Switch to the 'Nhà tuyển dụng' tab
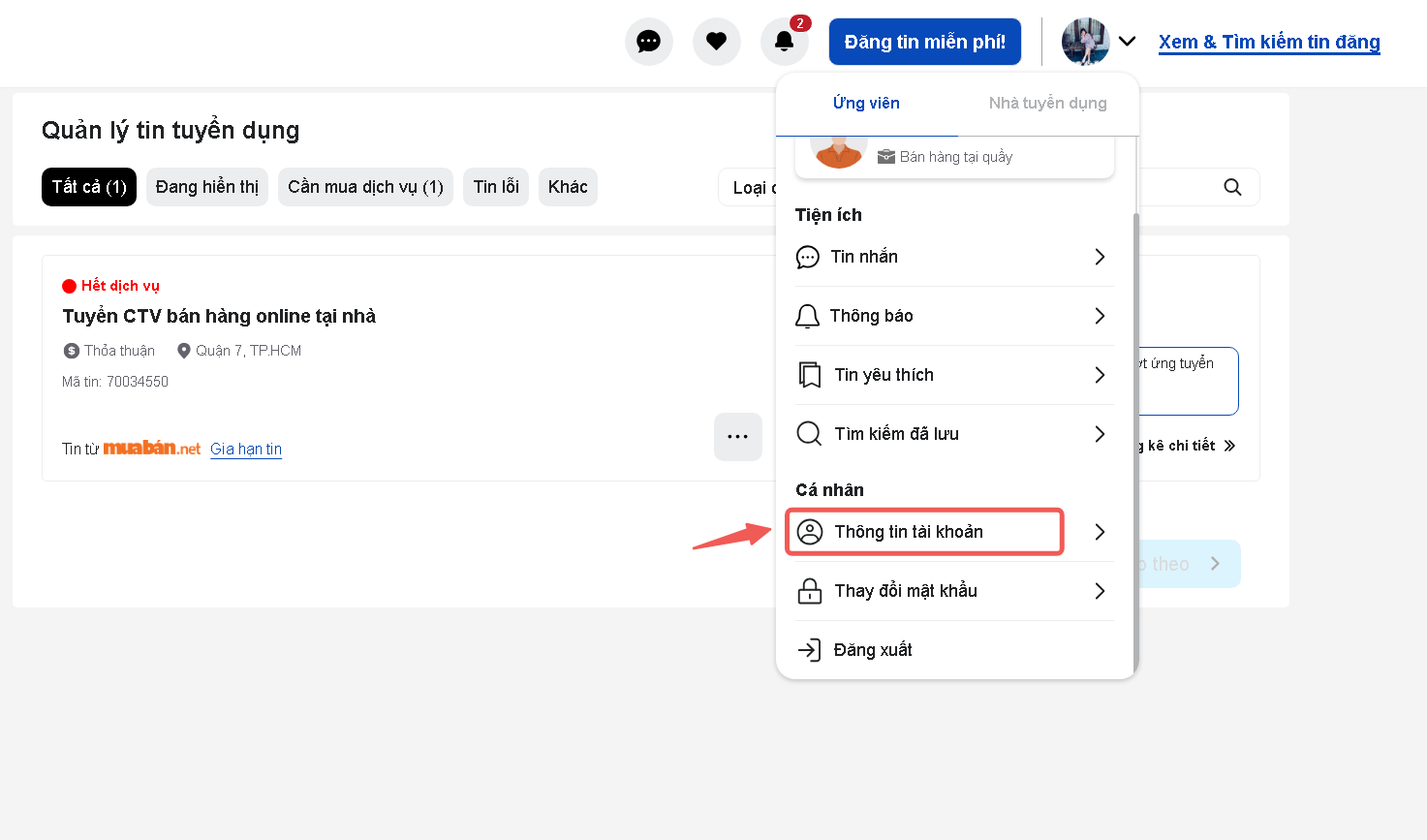Image resolution: width=1427 pixels, height=840 pixels. 1047,103
